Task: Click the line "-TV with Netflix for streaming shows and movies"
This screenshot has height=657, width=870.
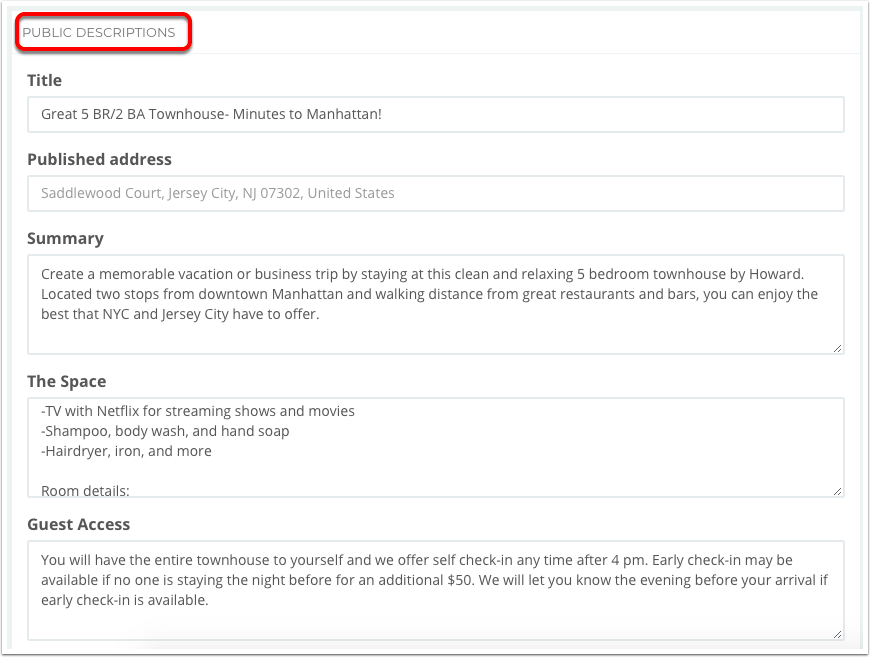Action: (198, 411)
